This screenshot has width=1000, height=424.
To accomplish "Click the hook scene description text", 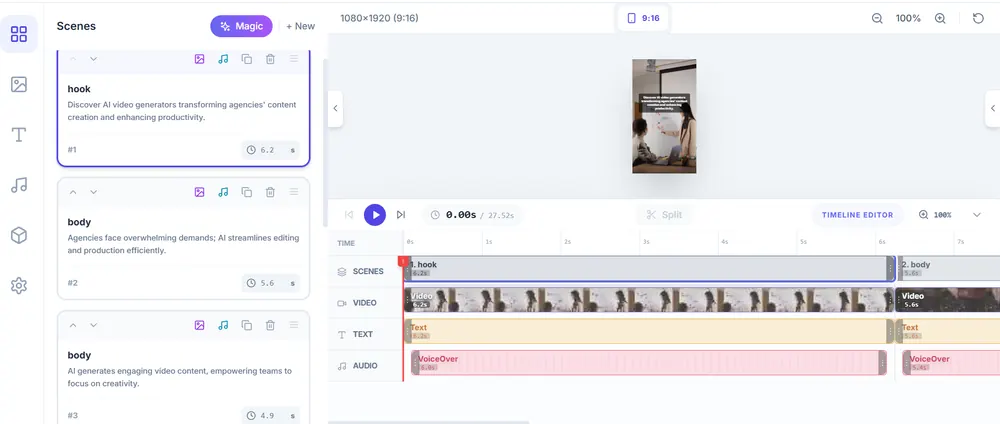I will [182, 111].
